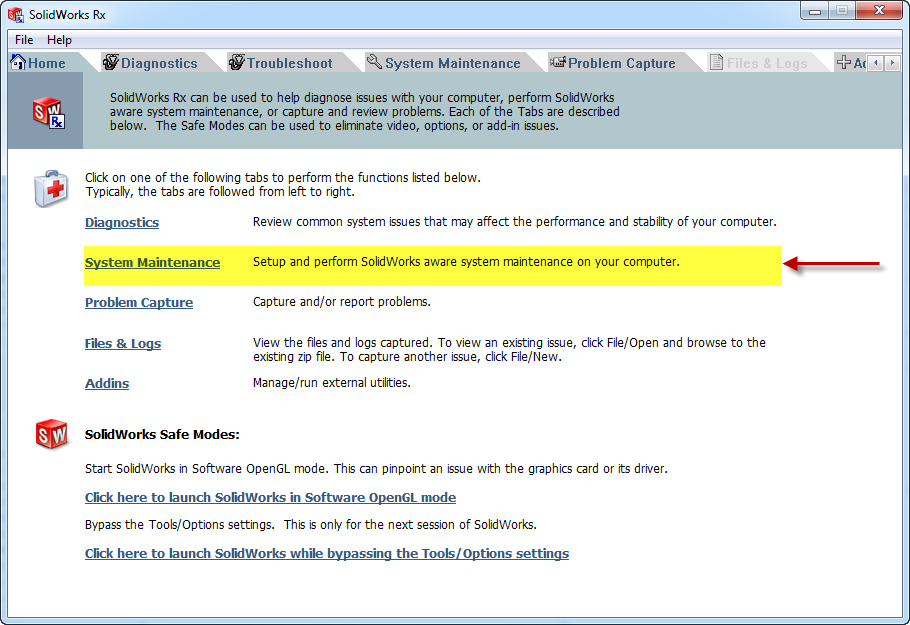Open the File menu
The width and height of the screenshot is (910, 625).
pos(24,40)
